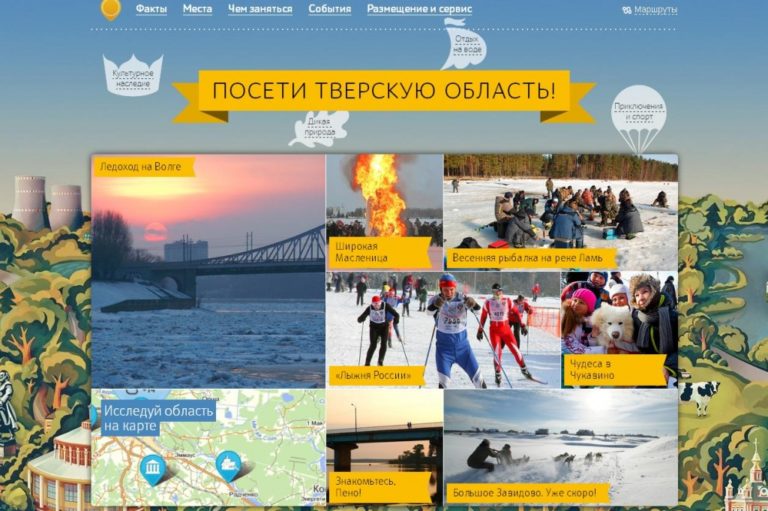Open the Чудеса в Чукавино tile
The image size is (768, 511).
pos(619,328)
